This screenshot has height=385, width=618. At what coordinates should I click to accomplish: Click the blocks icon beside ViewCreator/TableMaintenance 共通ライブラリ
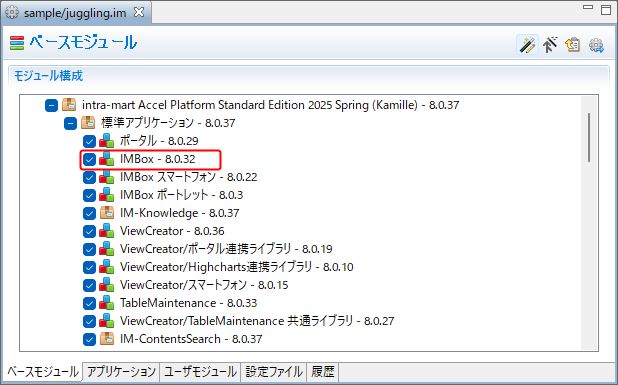pyautogui.click(x=107, y=321)
